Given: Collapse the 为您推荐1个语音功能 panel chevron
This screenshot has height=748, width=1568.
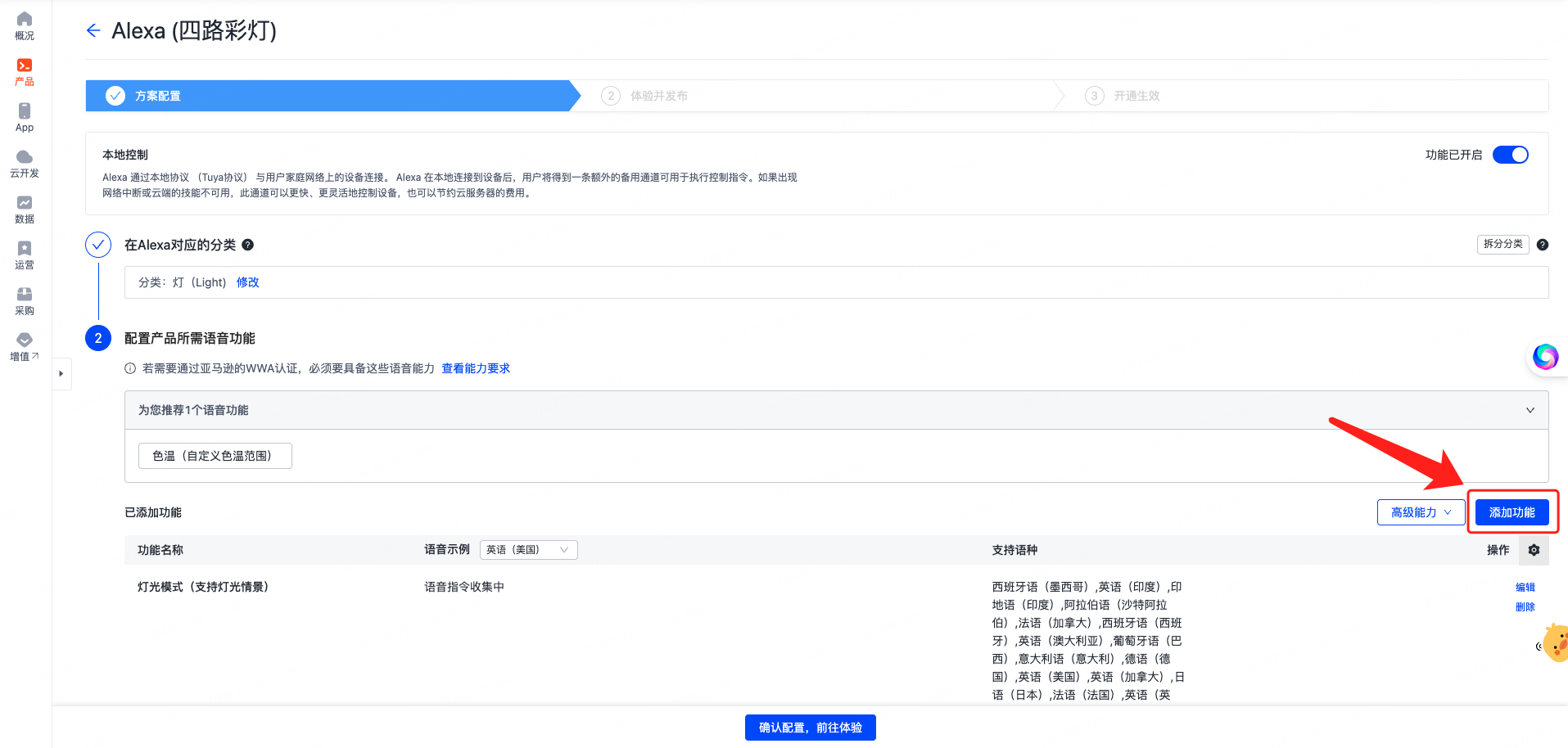Looking at the screenshot, I should pos(1530,410).
